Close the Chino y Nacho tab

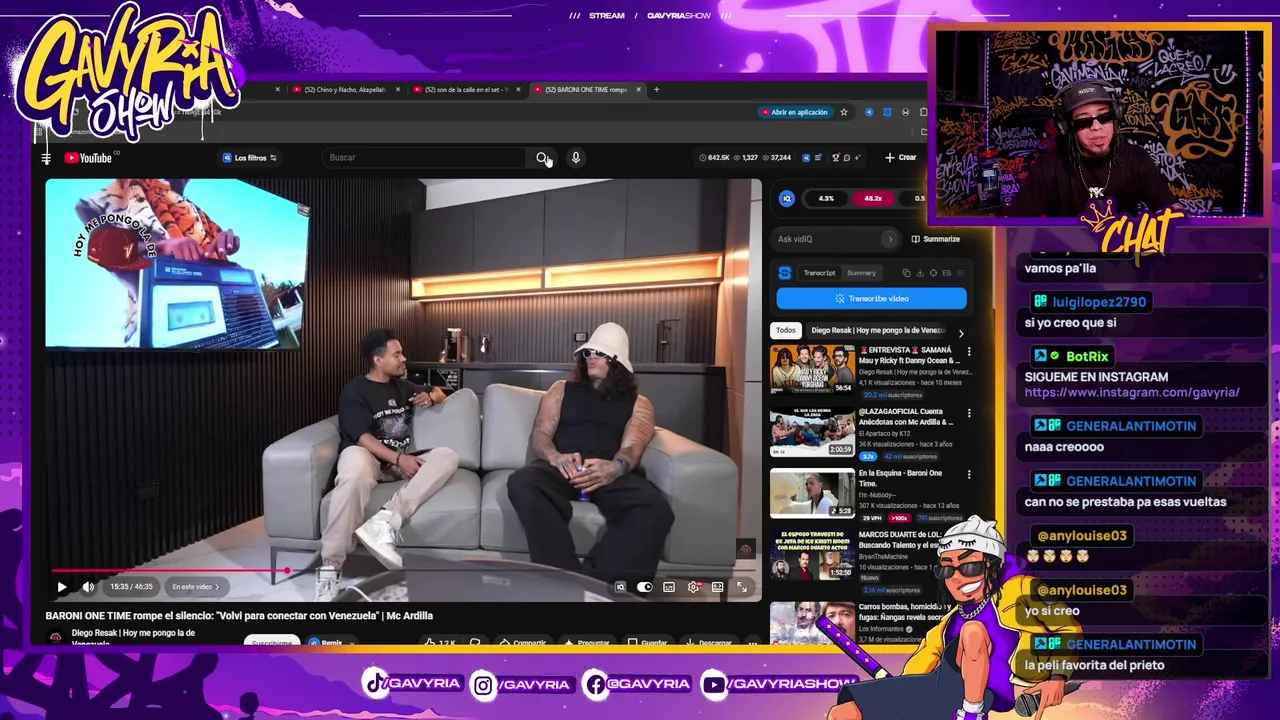[x=398, y=90]
